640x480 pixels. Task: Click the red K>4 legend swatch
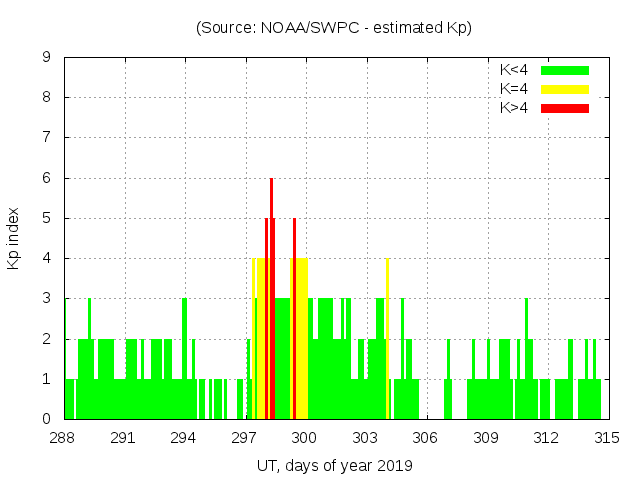565,108
